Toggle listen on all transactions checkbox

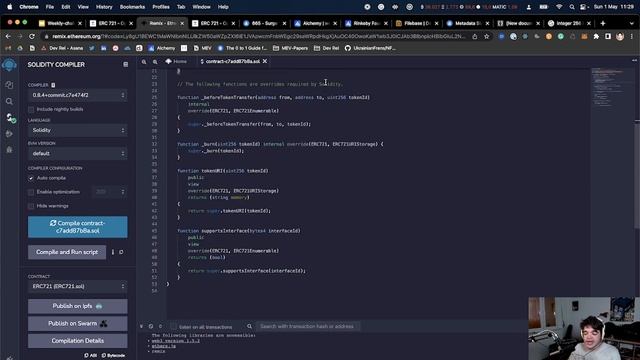pyautogui.click(x=174, y=327)
